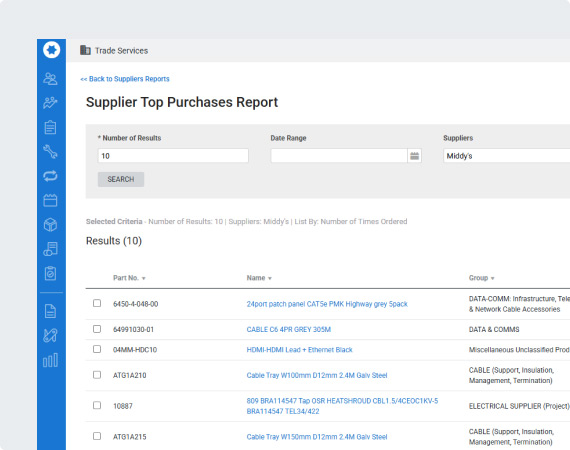Open the Reports bar chart icon in sidebar
The width and height of the screenshot is (570, 450).
51,360
